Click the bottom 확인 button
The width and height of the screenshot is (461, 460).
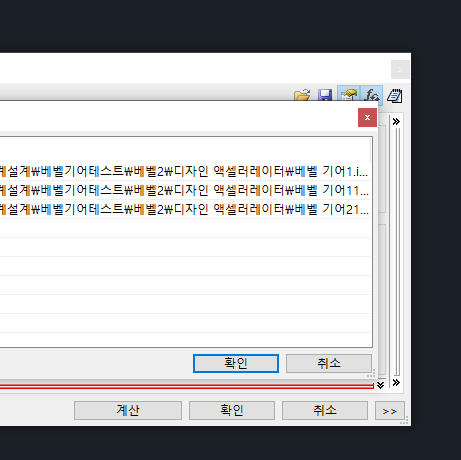(x=232, y=410)
